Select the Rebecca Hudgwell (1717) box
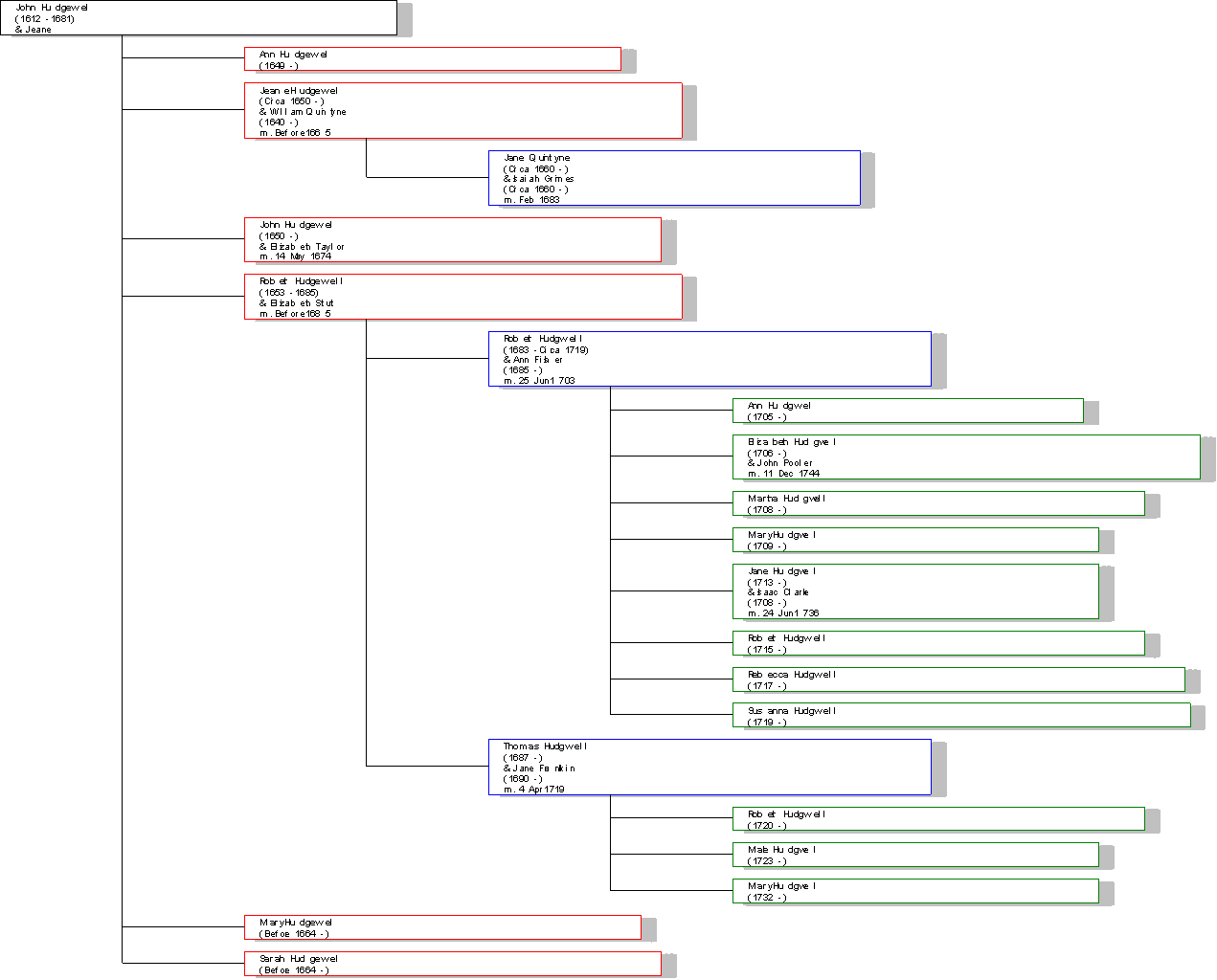The width and height of the screenshot is (1217, 980). [958, 679]
